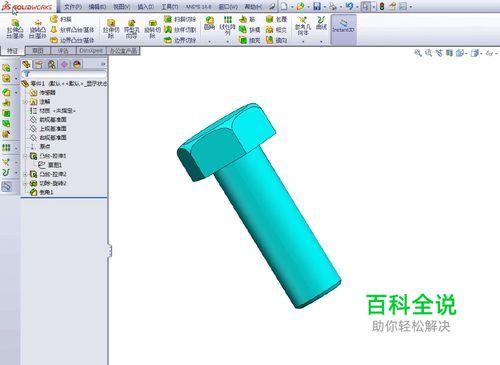Open the dropdown arrow under Linear Pattern (线性阵列)
This screenshot has width=500, height=365.
pos(227,42)
